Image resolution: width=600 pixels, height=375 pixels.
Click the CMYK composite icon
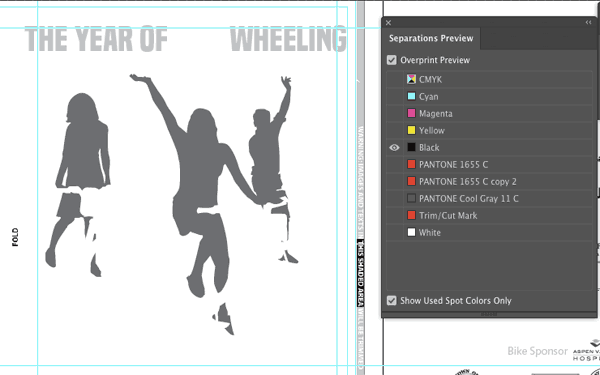point(411,79)
